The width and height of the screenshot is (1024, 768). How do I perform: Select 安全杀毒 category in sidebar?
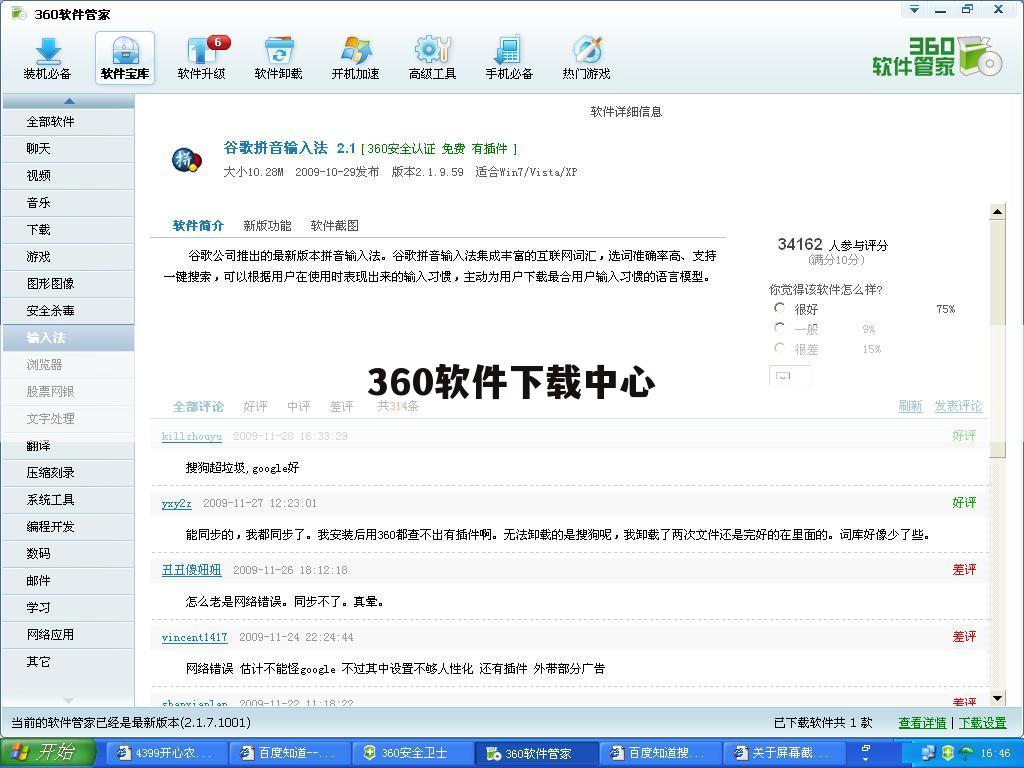[69, 311]
